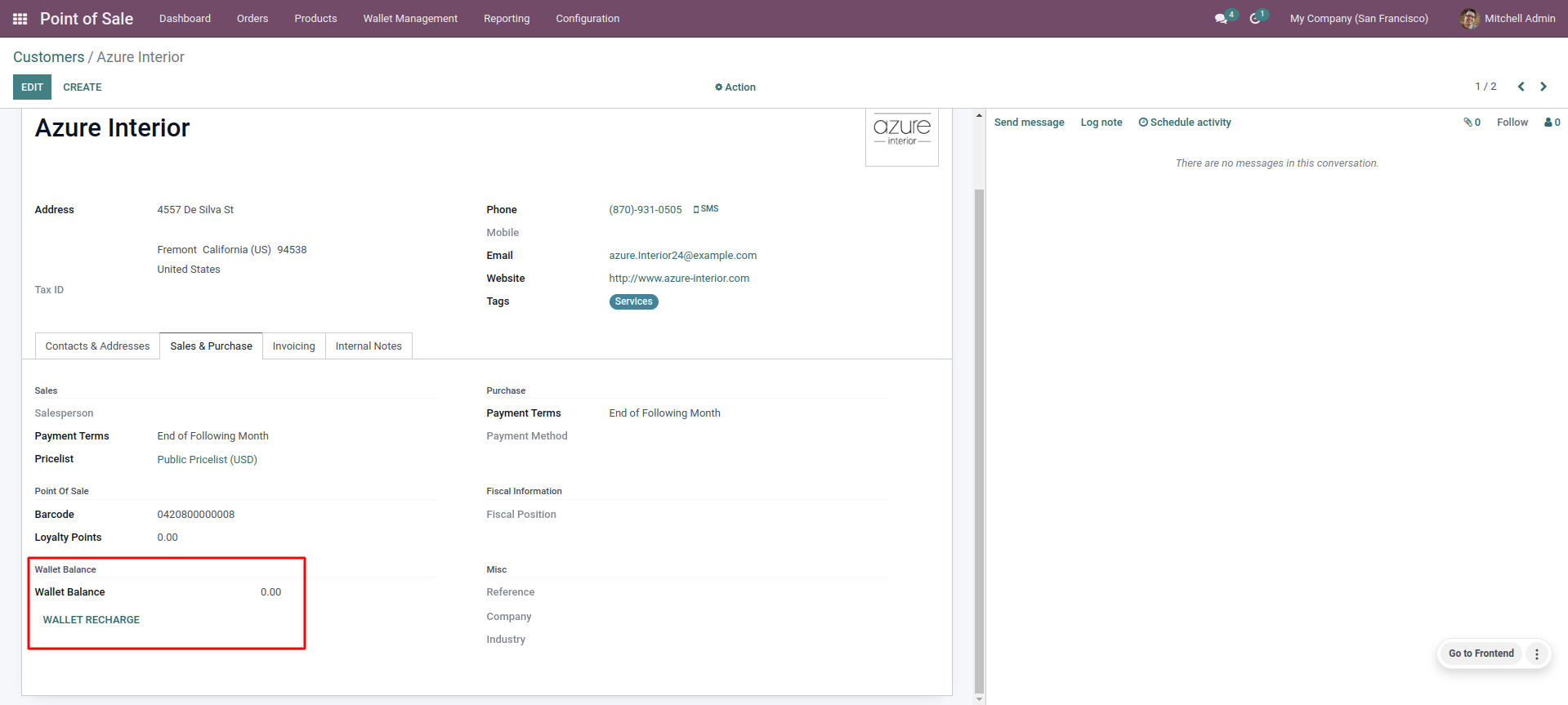Open the apps grid menu icon
Image resolution: width=1568 pixels, height=705 pixels.
pos(20,19)
